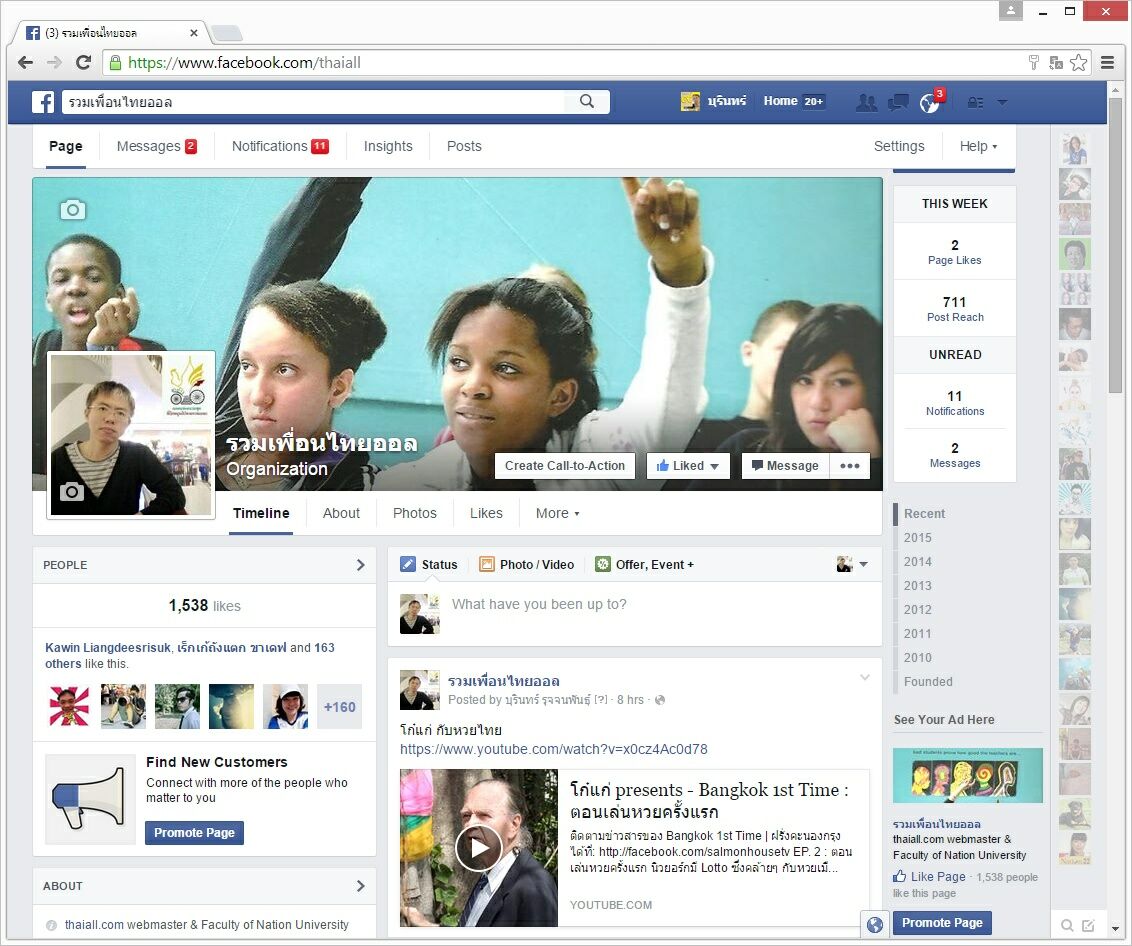This screenshot has height=946, width=1132.
Task: Open the YouTube link in the post
Action: click(x=553, y=749)
